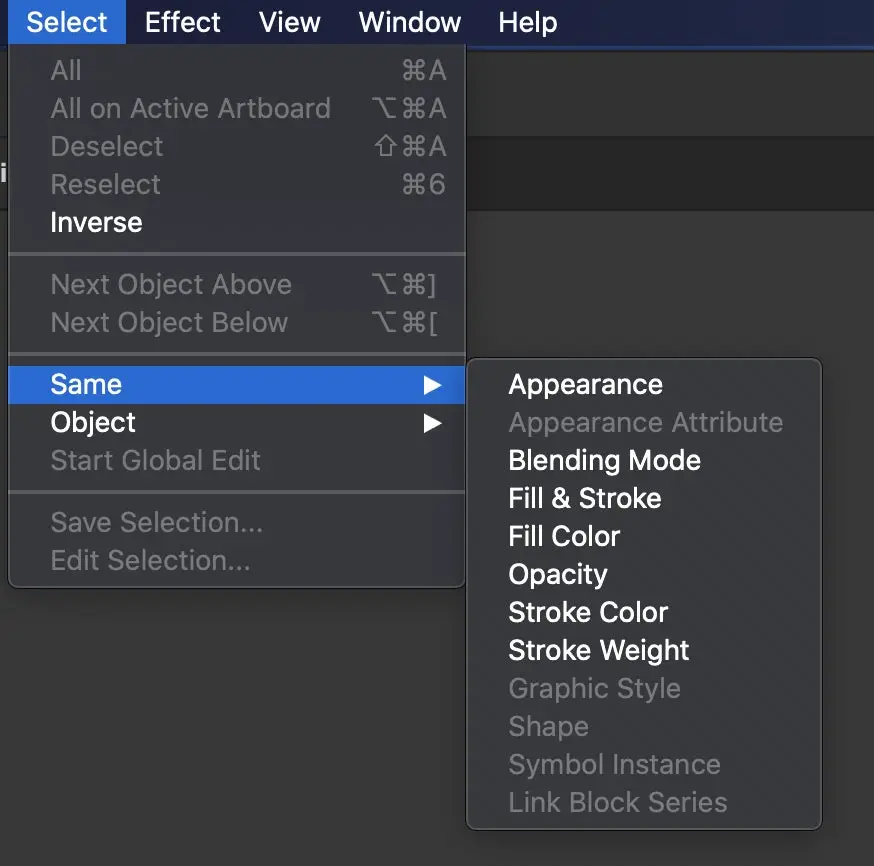Pick Appearance from the Same submenu
Viewport: 874px width, 866px height.
tap(585, 384)
